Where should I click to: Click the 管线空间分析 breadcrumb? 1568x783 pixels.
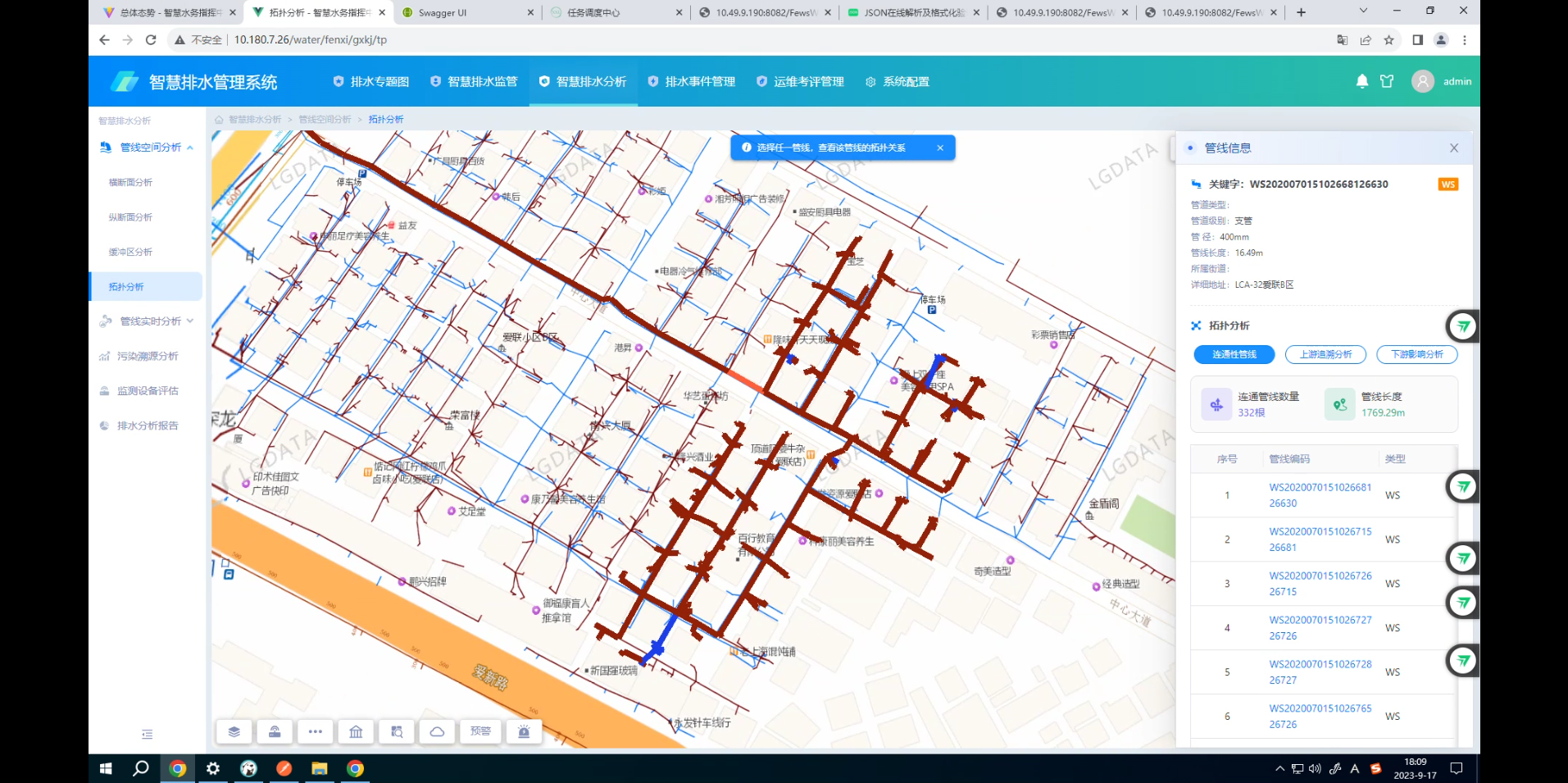[325, 120]
